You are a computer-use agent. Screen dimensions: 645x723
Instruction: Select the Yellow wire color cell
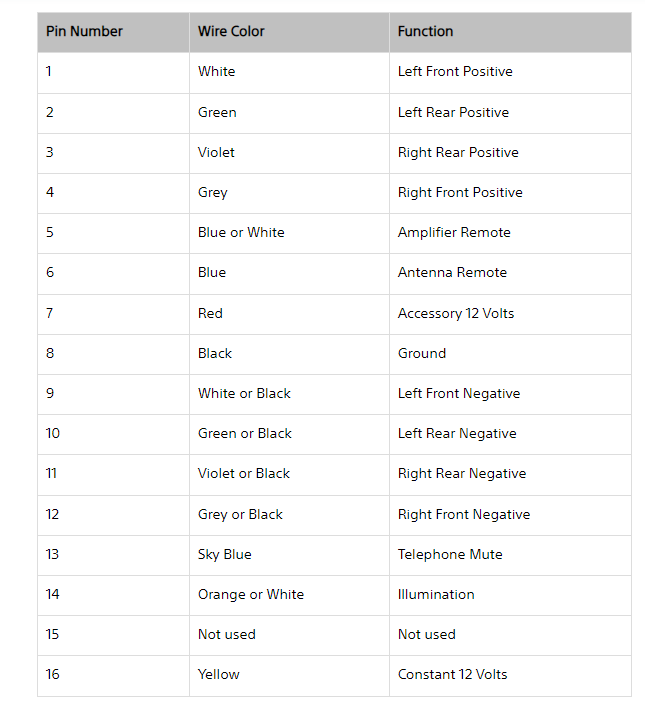pos(289,676)
